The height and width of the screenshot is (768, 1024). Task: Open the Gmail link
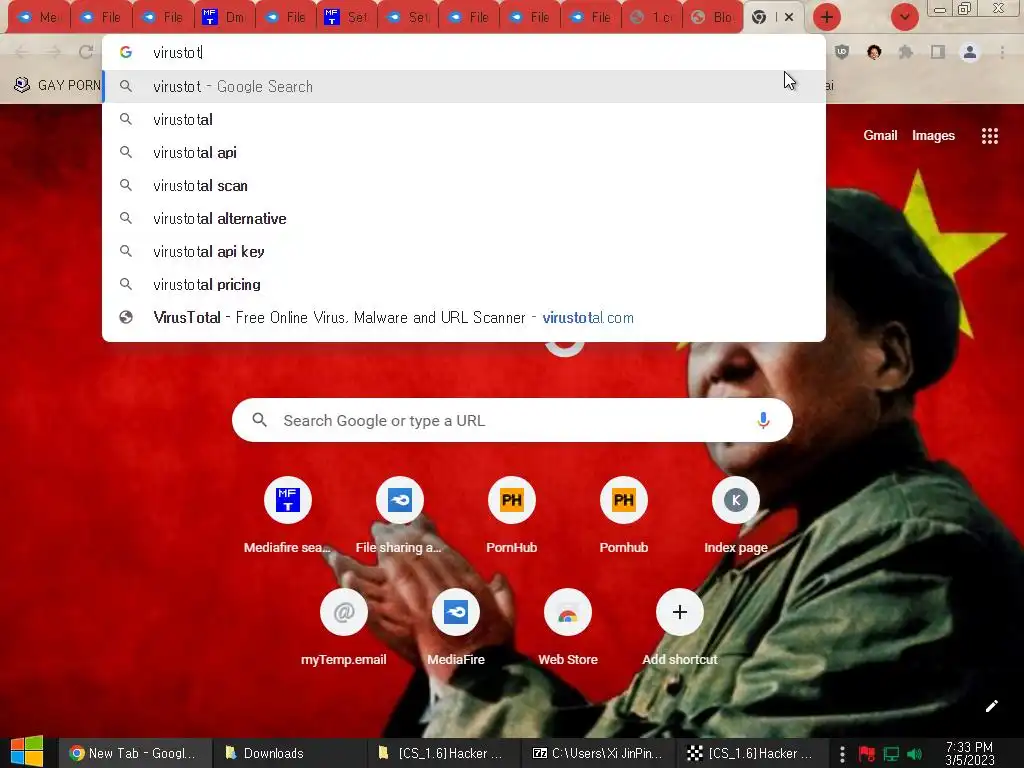(x=880, y=136)
